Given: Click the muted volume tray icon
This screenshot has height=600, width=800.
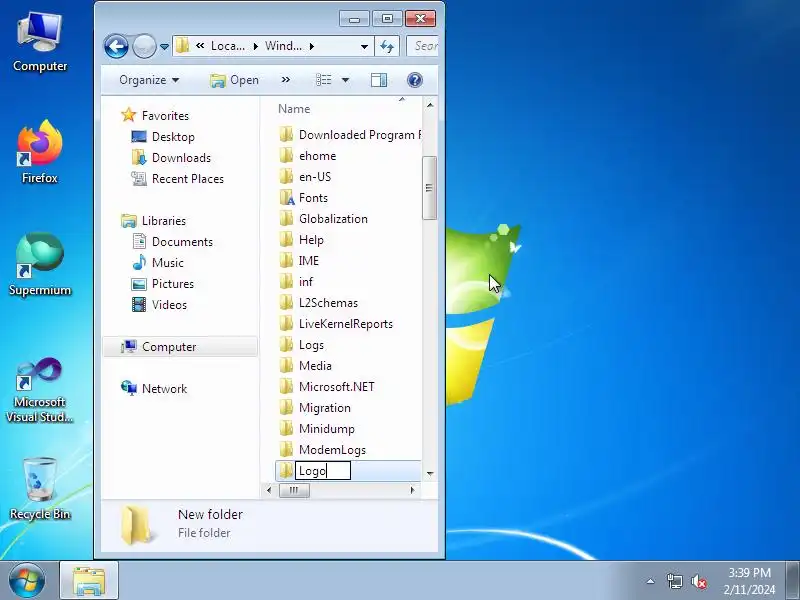Looking at the screenshot, I should click(699, 581).
